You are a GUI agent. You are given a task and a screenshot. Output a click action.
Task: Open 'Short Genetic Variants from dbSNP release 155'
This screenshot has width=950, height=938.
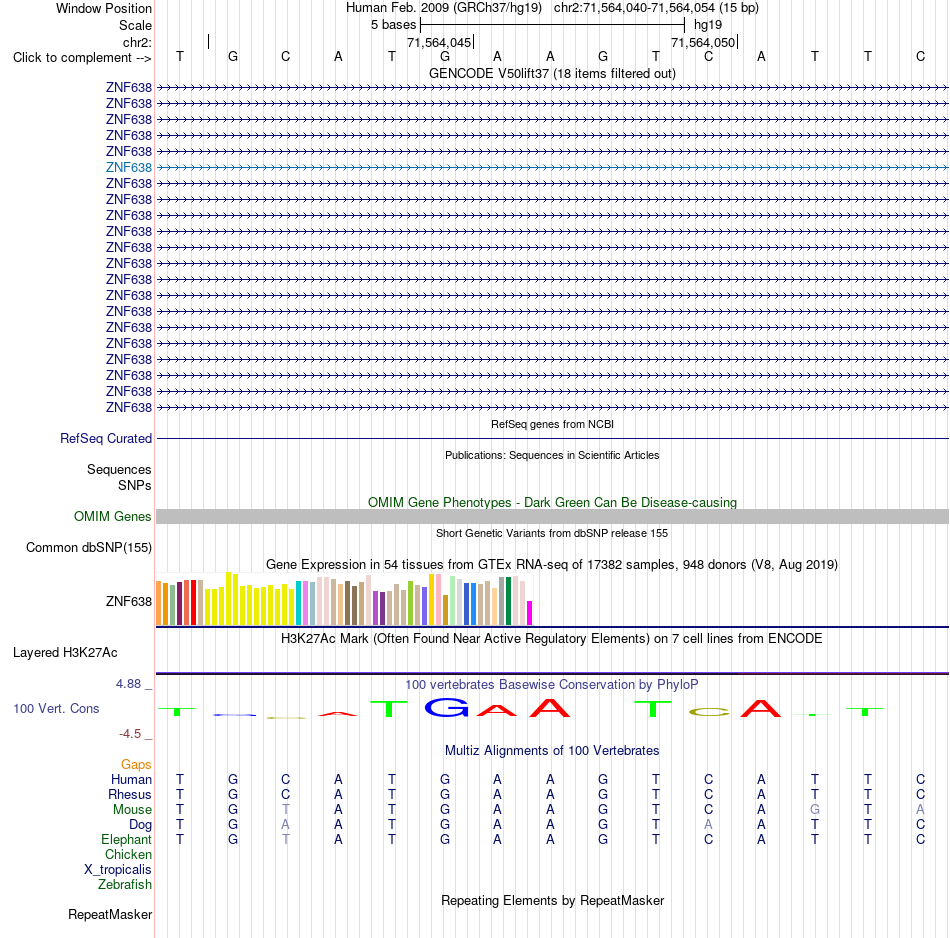coord(552,533)
